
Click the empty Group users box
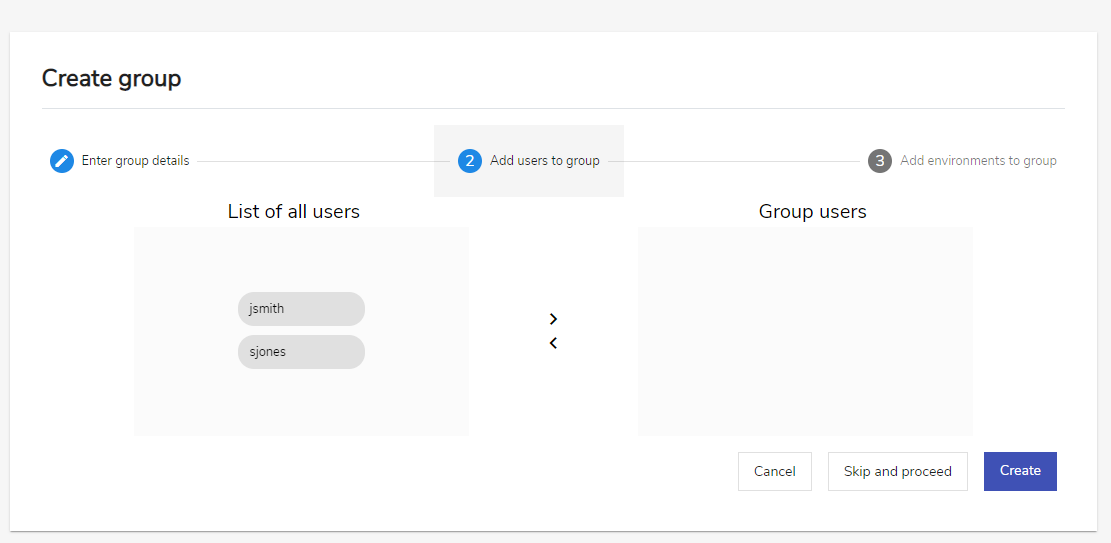click(x=805, y=331)
